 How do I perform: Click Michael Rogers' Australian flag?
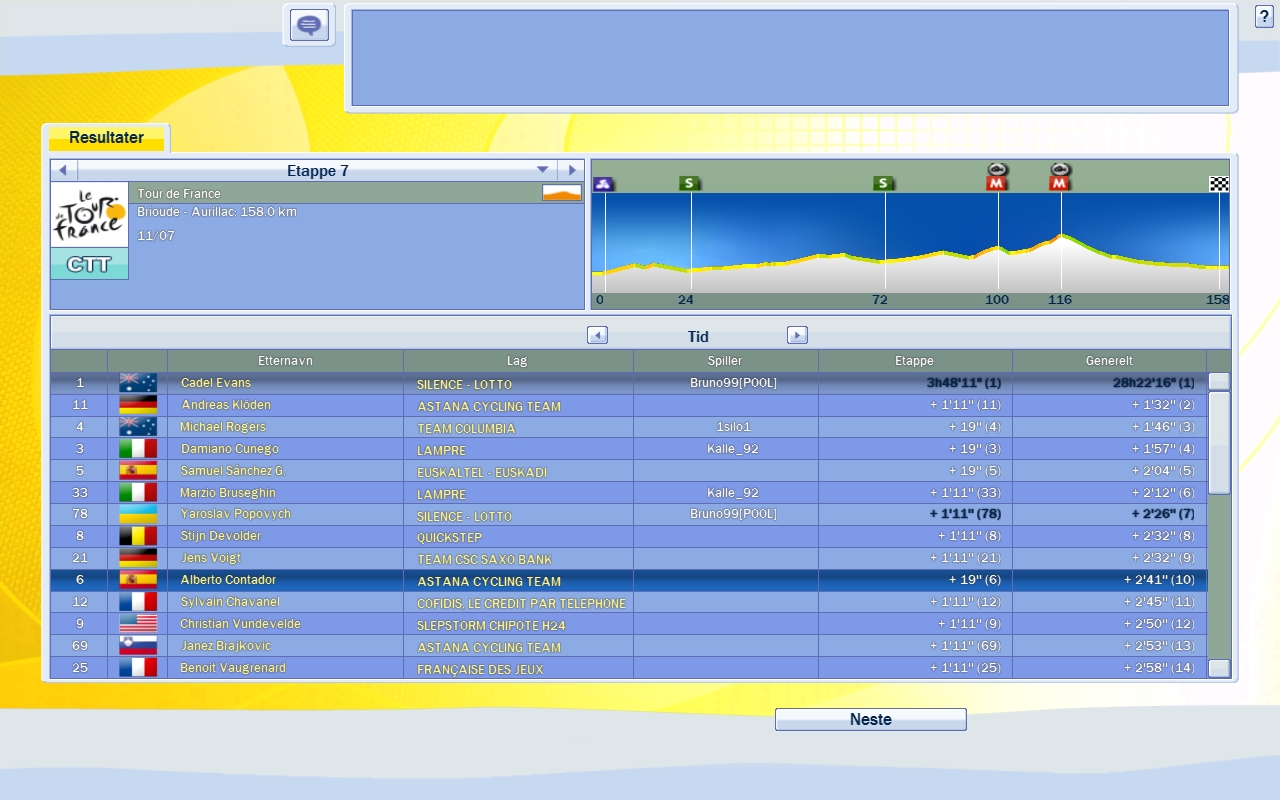point(138,427)
